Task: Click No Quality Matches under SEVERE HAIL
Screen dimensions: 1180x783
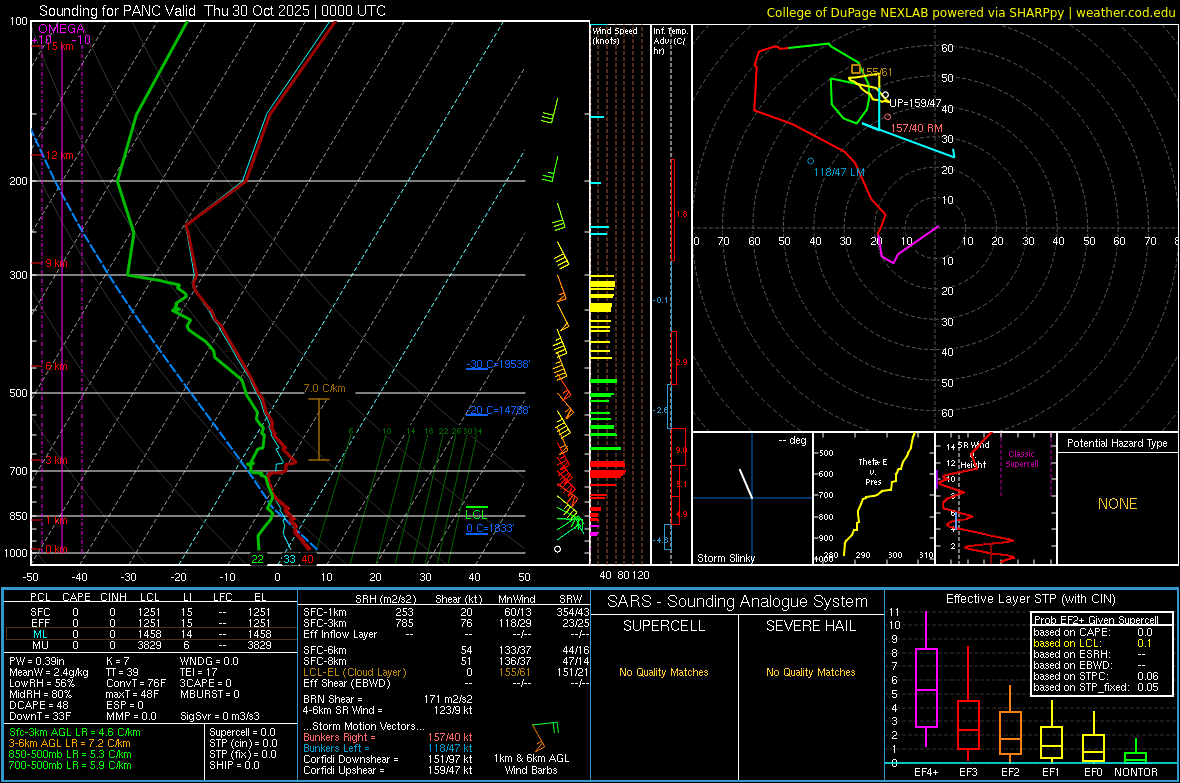Action: click(810, 672)
